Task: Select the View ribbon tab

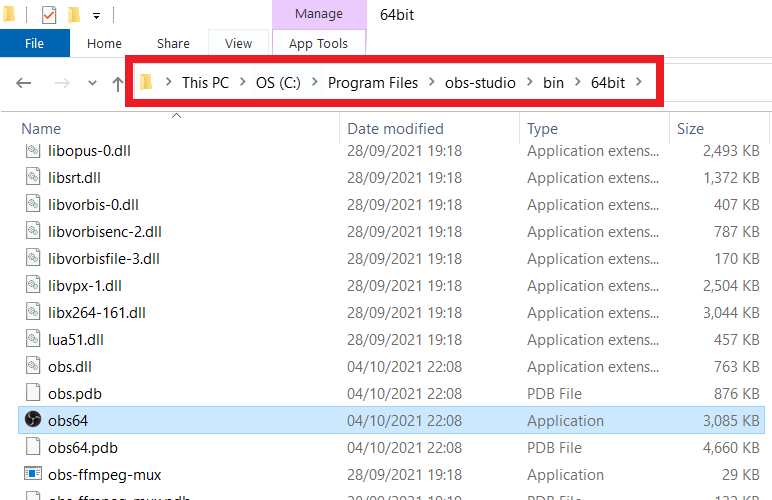Action: click(238, 43)
